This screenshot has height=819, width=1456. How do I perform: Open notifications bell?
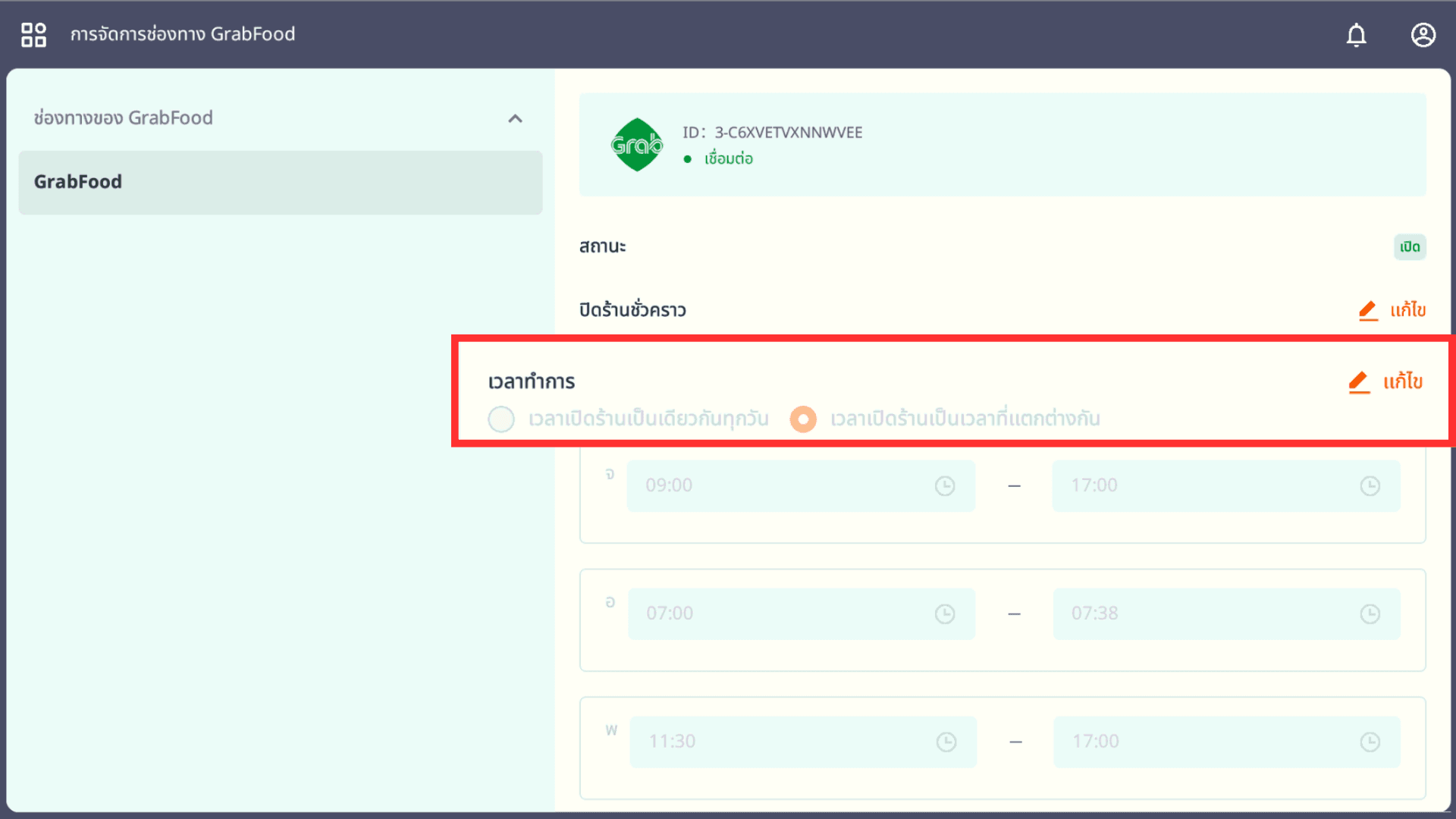coord(1356,35)
